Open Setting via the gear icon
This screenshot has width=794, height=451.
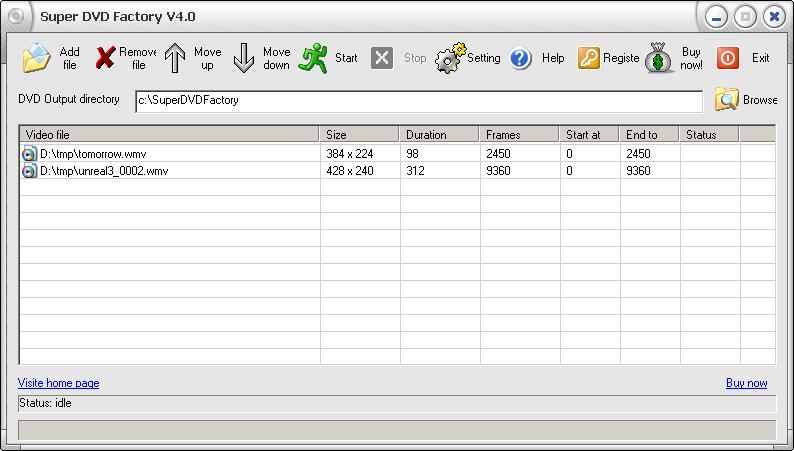tap(450, 58)
